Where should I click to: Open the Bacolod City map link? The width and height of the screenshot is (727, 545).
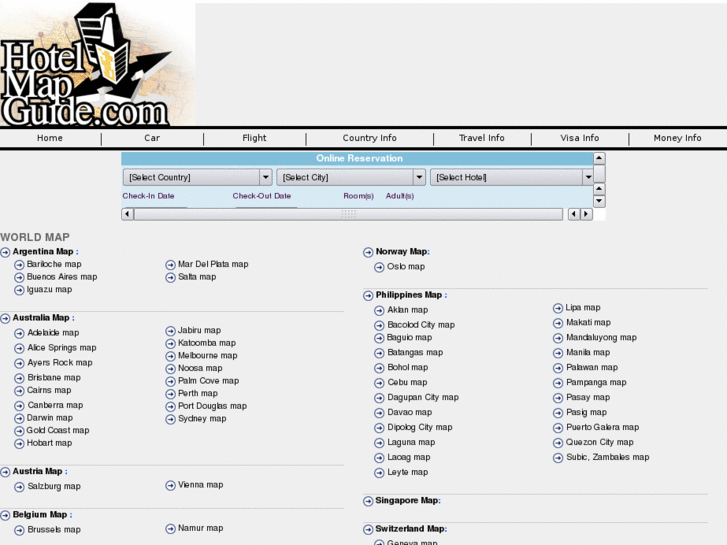coord(421,325)
